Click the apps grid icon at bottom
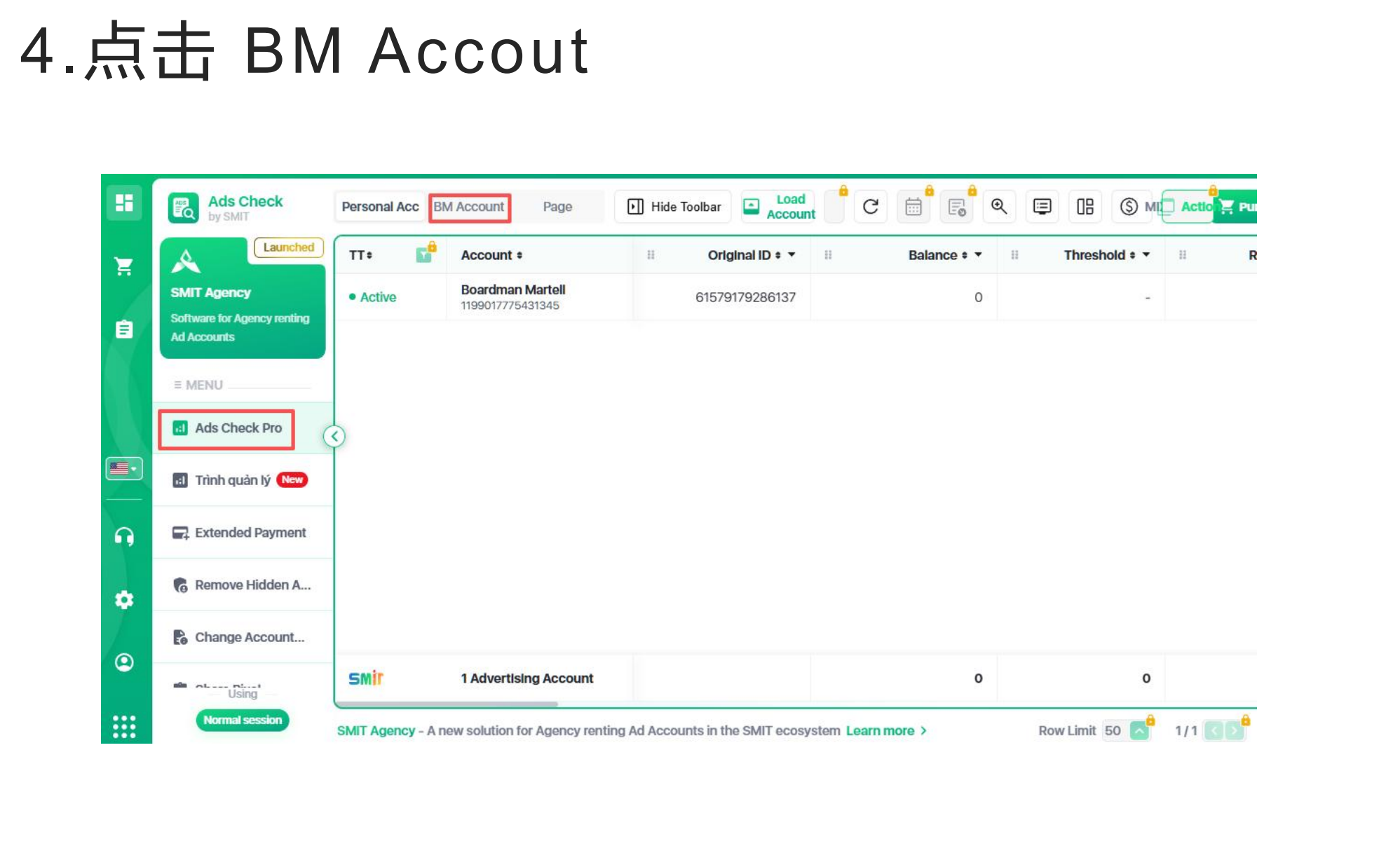This screenshot has height=846, width=1400. tap(124, 726)
